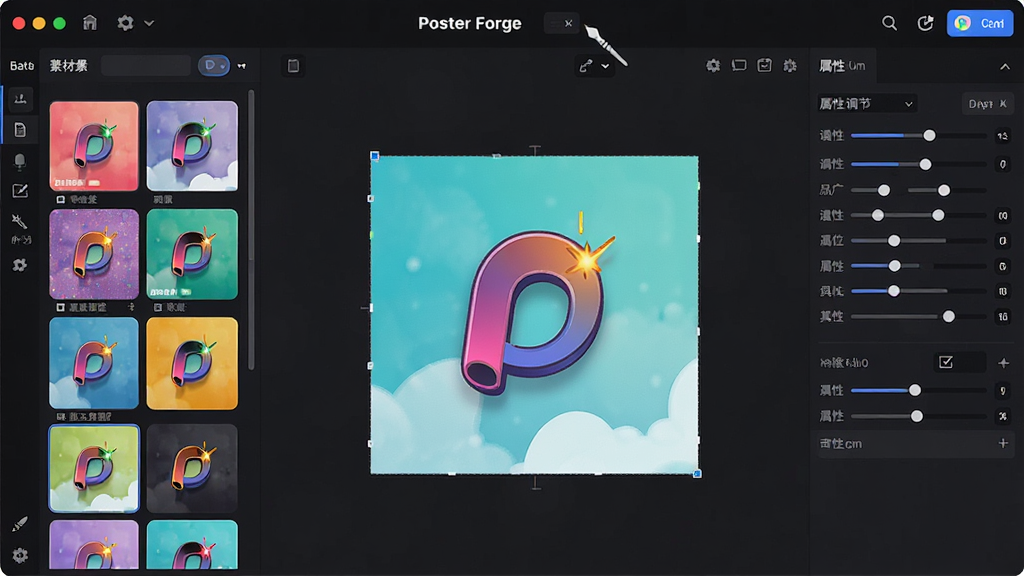Select the stamp tool atop left sidebar
The image size is (1024, 576).
[20, 99]
